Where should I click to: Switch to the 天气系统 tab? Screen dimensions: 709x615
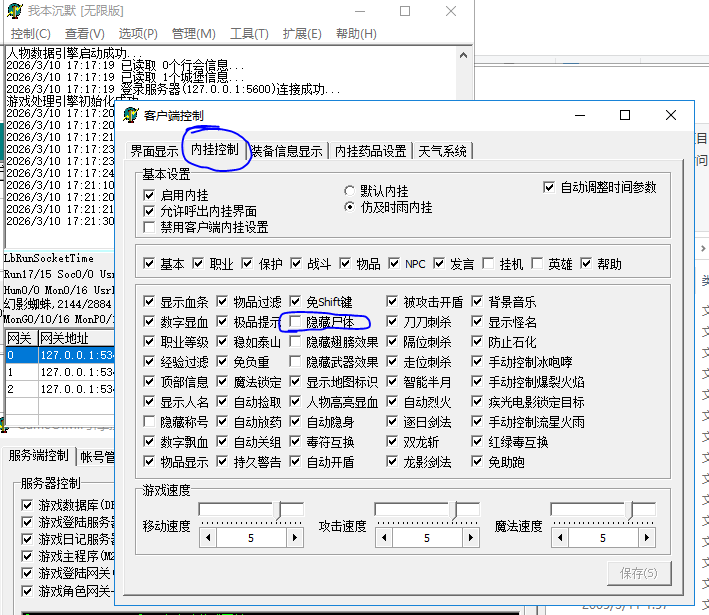click(442, 151)
